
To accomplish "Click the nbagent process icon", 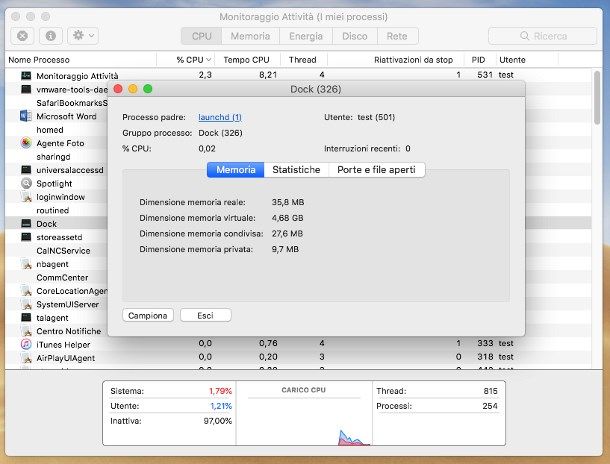I will pos(26,264).
